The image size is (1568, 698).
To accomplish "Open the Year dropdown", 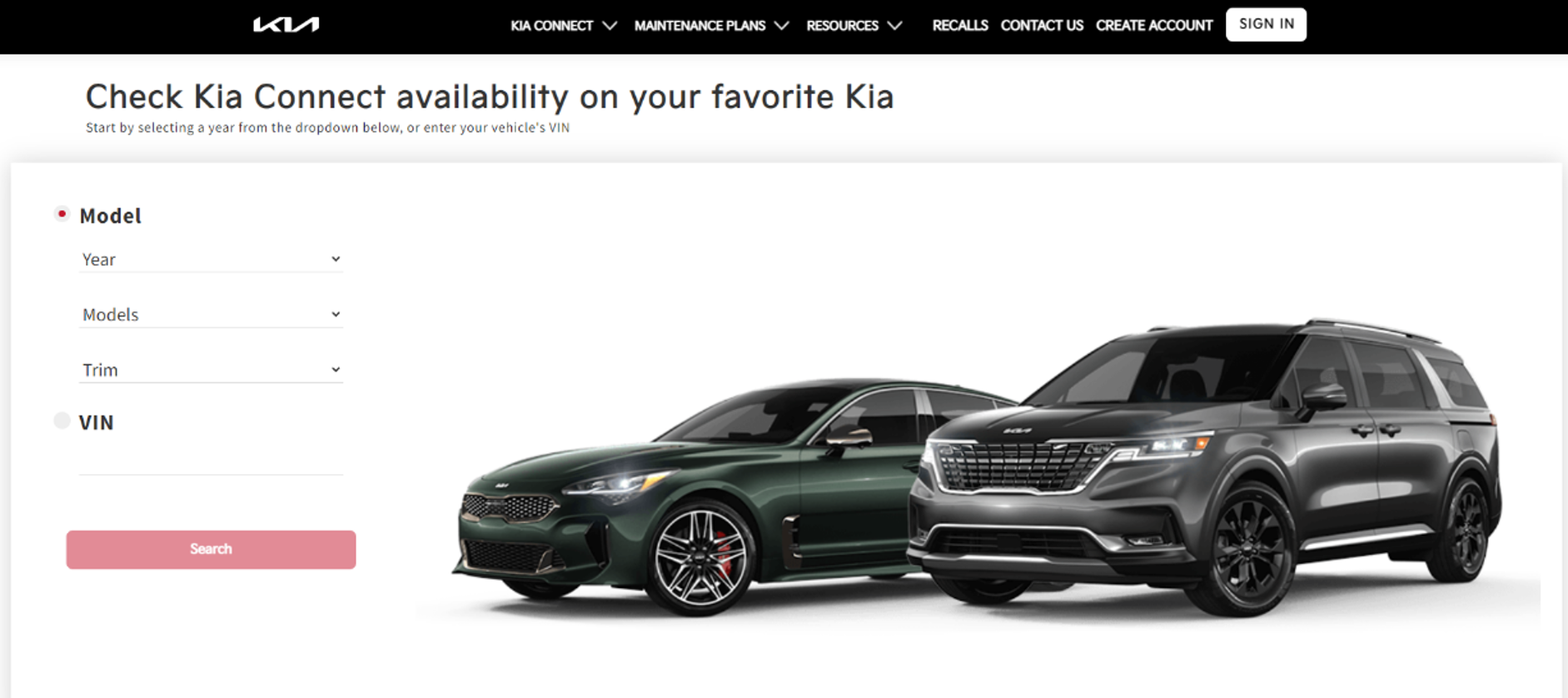I will point(211,259).
